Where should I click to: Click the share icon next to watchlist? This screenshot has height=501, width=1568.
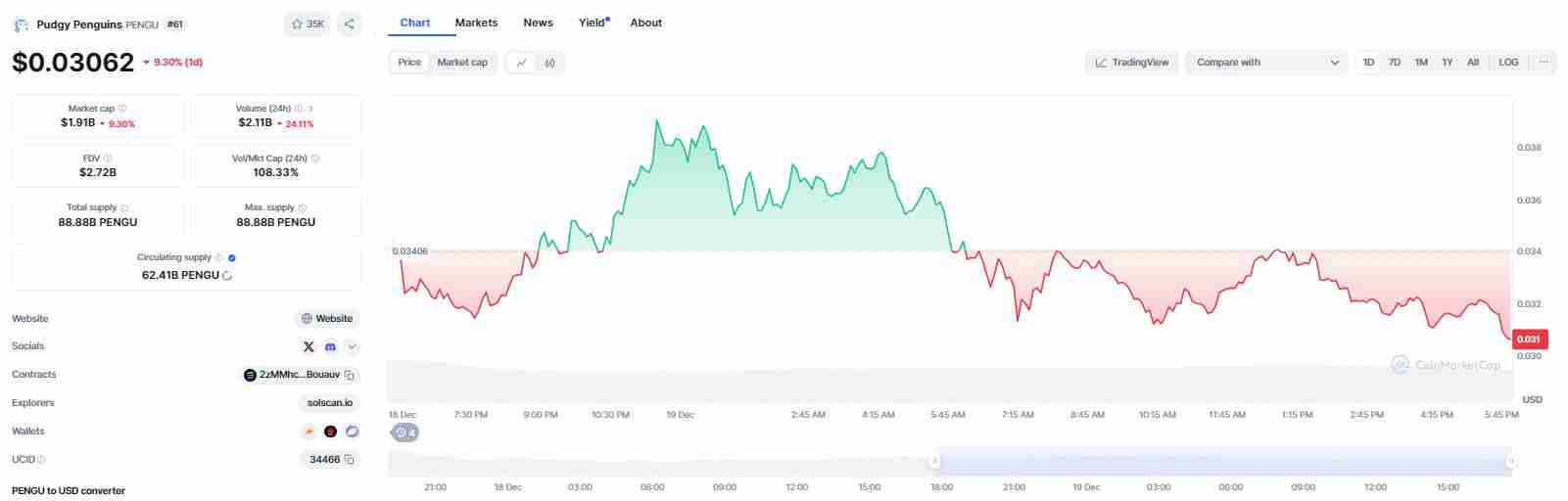(x=350, y=24)
